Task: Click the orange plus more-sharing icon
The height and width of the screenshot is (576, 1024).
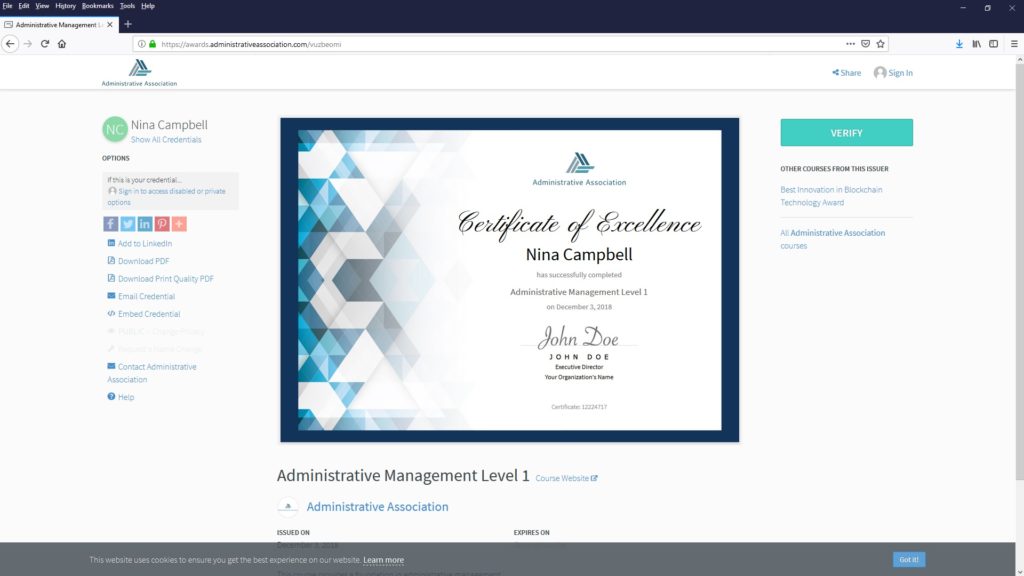Action: pos(179,224)
